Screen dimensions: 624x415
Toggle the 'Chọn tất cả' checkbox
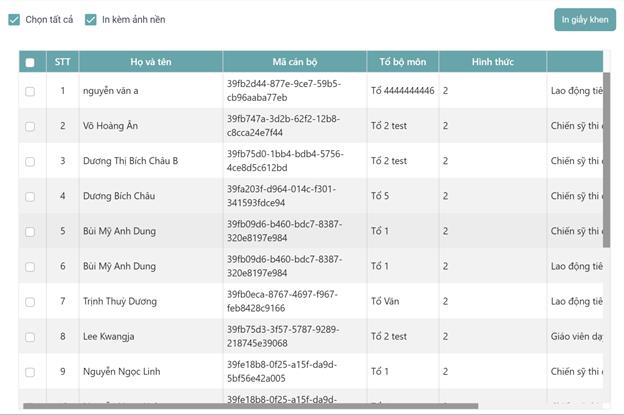coord(14,19)
